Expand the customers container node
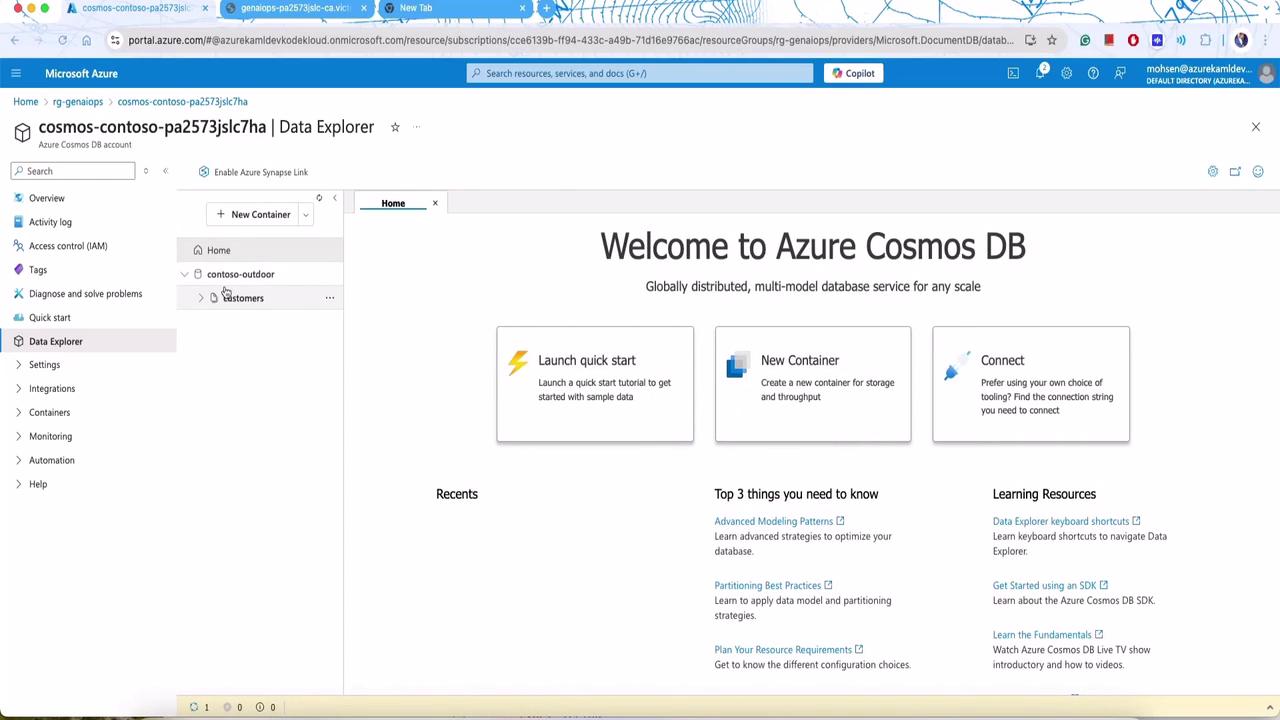 tap(201, 298)
